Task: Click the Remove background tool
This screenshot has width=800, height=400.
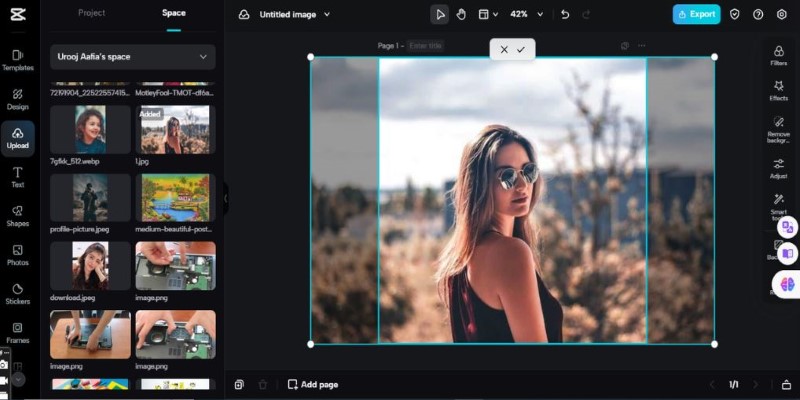Action: (x=778, y=126)
